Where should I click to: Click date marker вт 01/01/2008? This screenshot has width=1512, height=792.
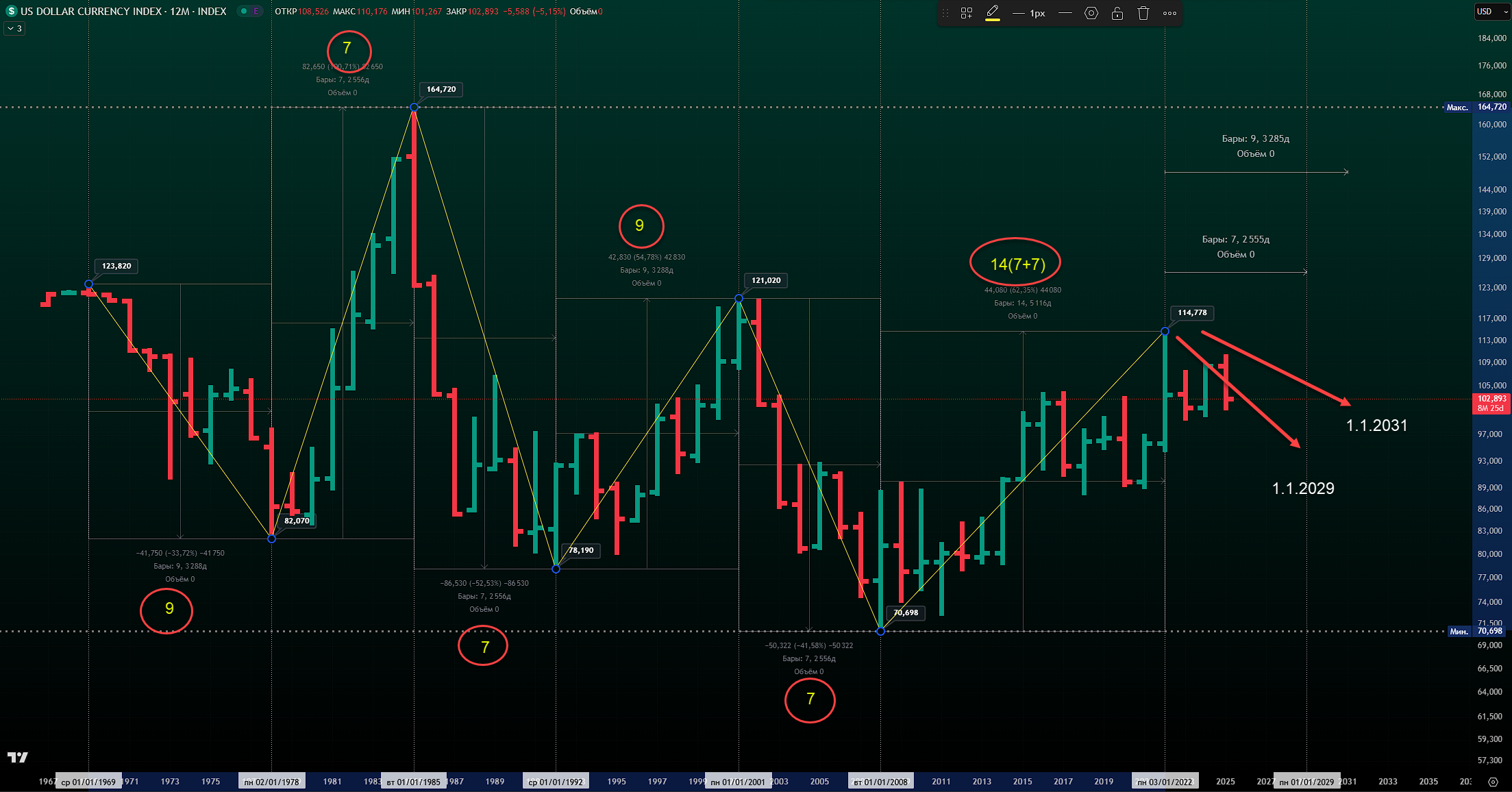(x=880, y=782)
